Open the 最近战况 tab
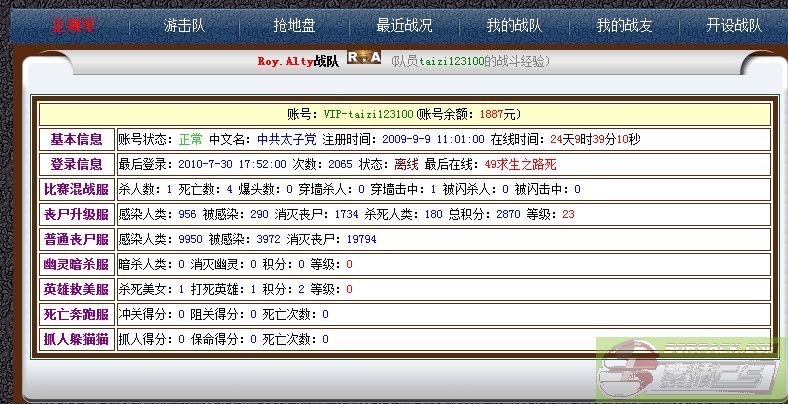The width and height of the screenshot is (788, 404). 404,26
